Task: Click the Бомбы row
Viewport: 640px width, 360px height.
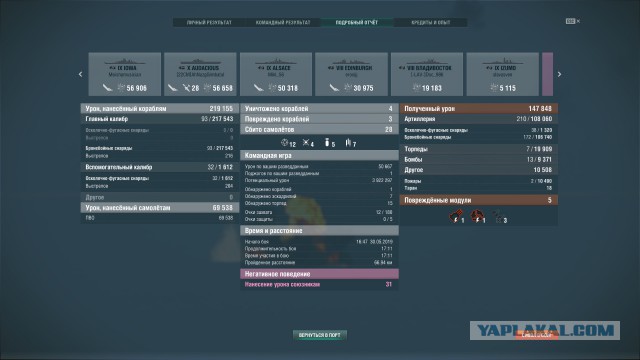Action: 478,159
